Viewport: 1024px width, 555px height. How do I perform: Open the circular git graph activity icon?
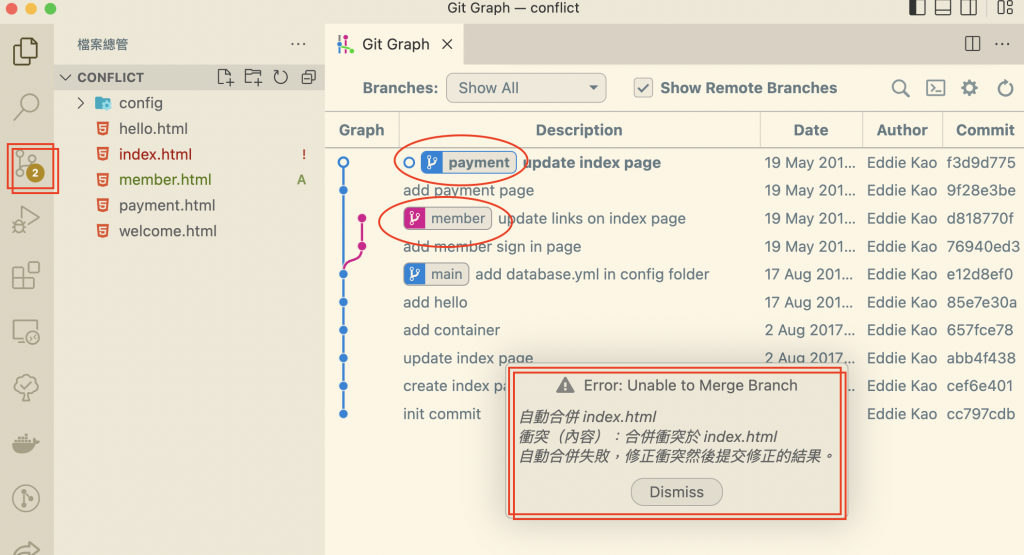click(x=26, y=499)
